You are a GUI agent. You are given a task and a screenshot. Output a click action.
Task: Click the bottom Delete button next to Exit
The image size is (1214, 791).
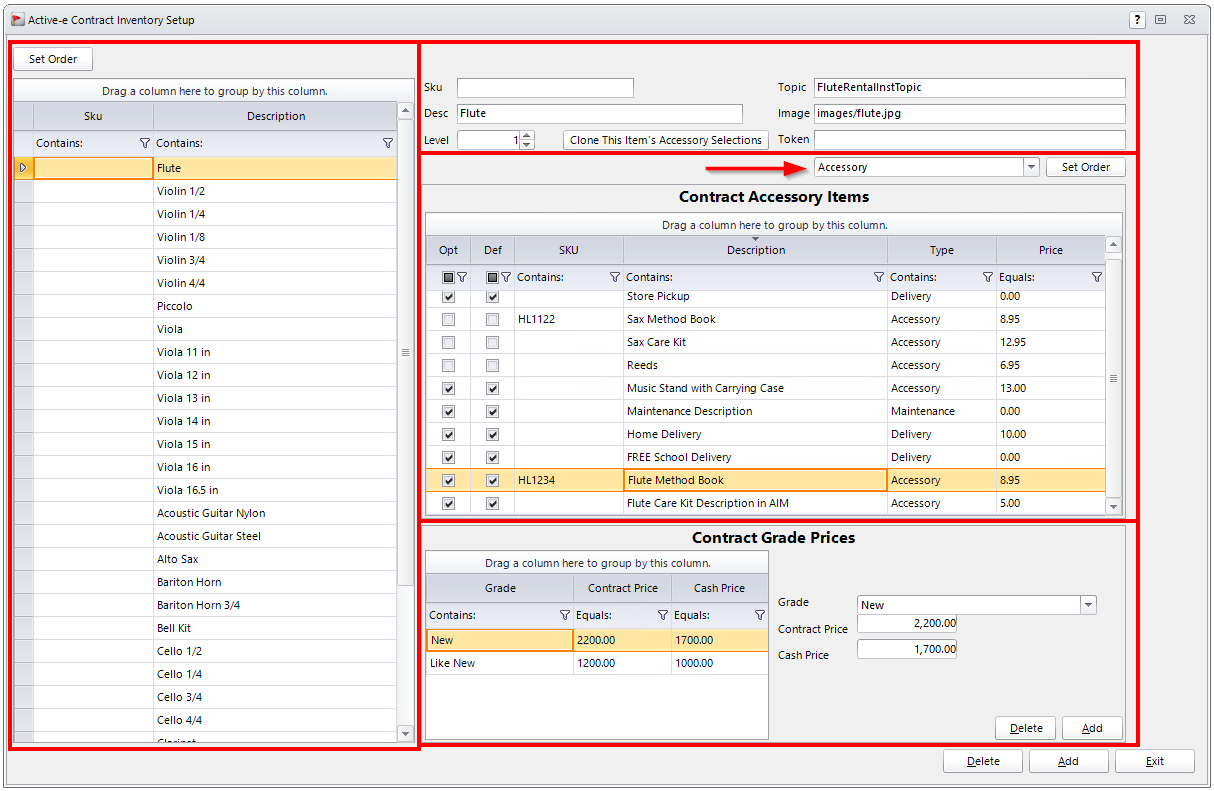983,761
